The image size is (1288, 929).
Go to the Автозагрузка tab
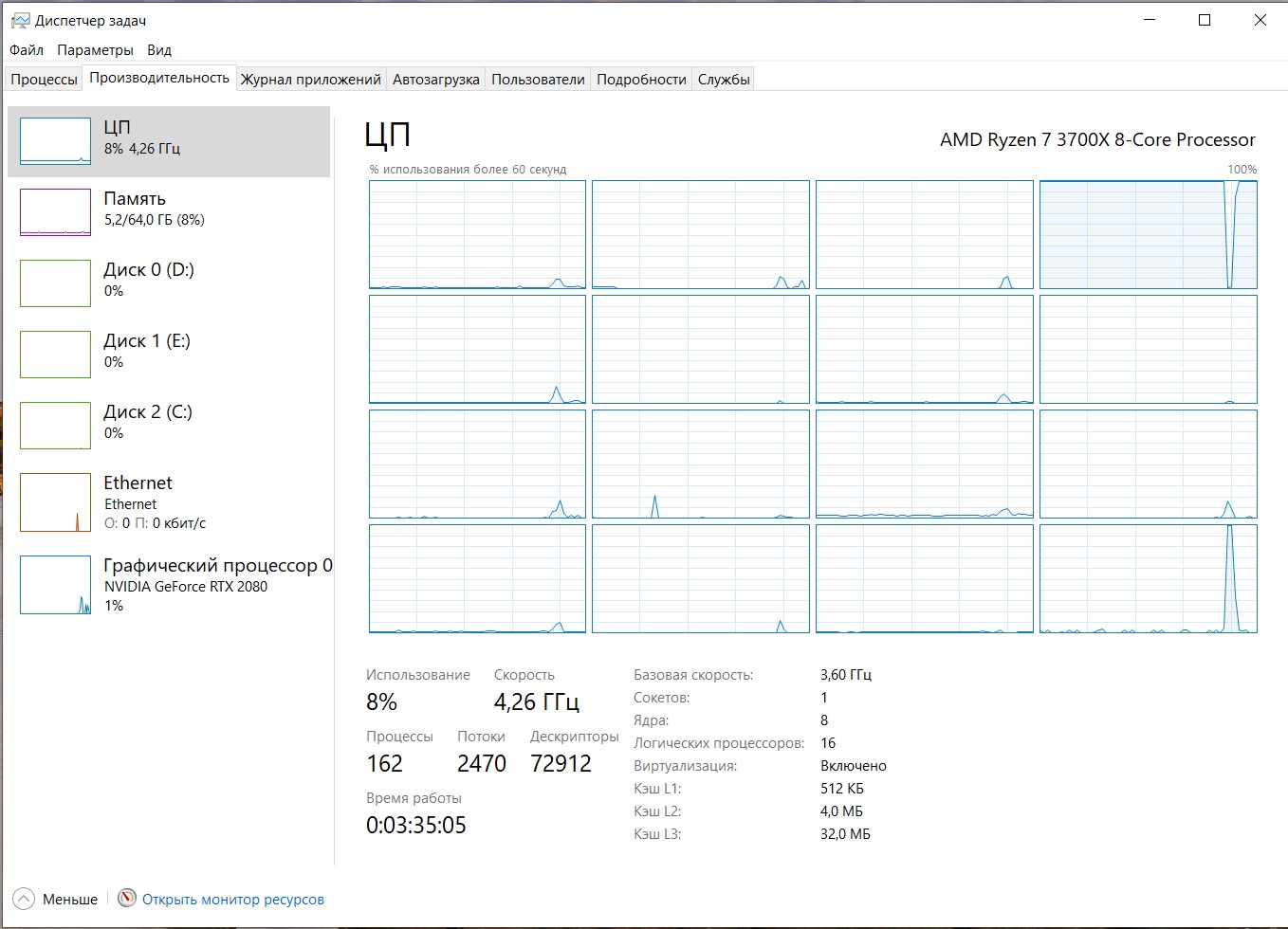(x=435, y=80)
